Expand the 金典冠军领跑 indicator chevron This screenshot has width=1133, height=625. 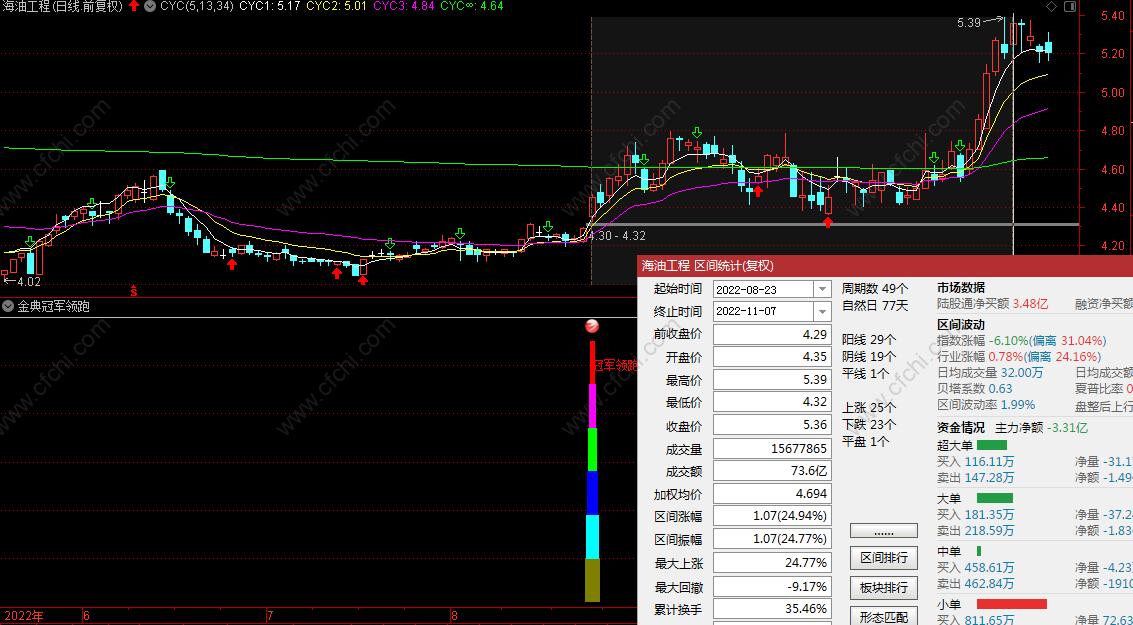(8, 306)
